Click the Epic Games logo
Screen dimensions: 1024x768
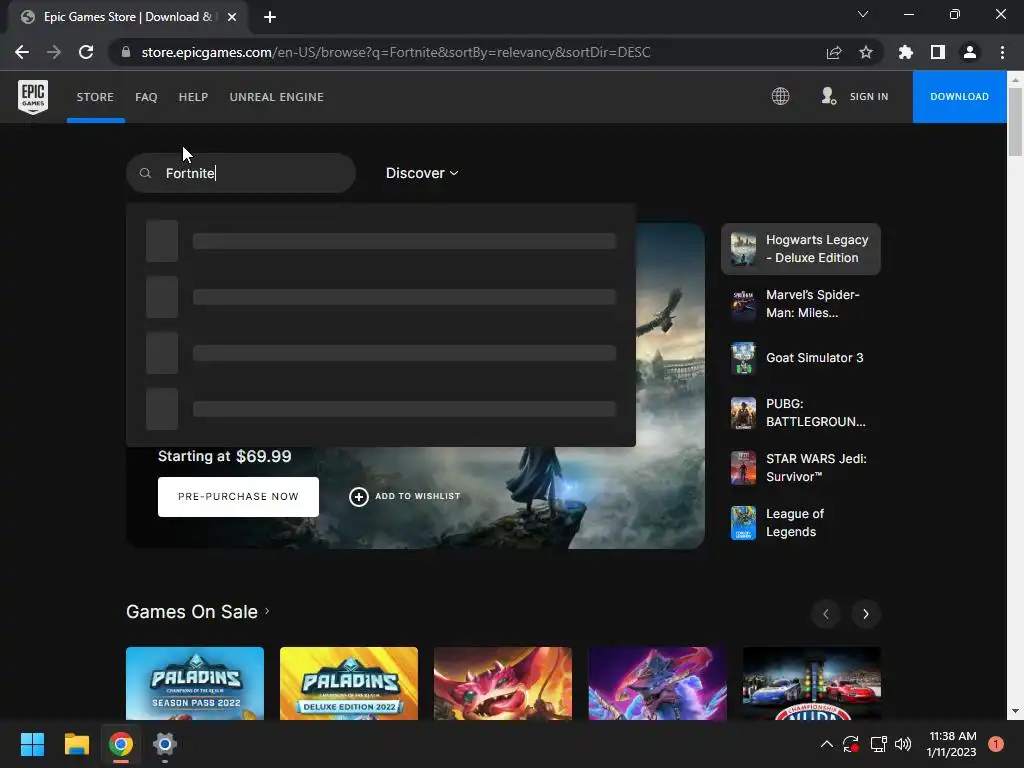pyautogui.click(x=33, y=97)
